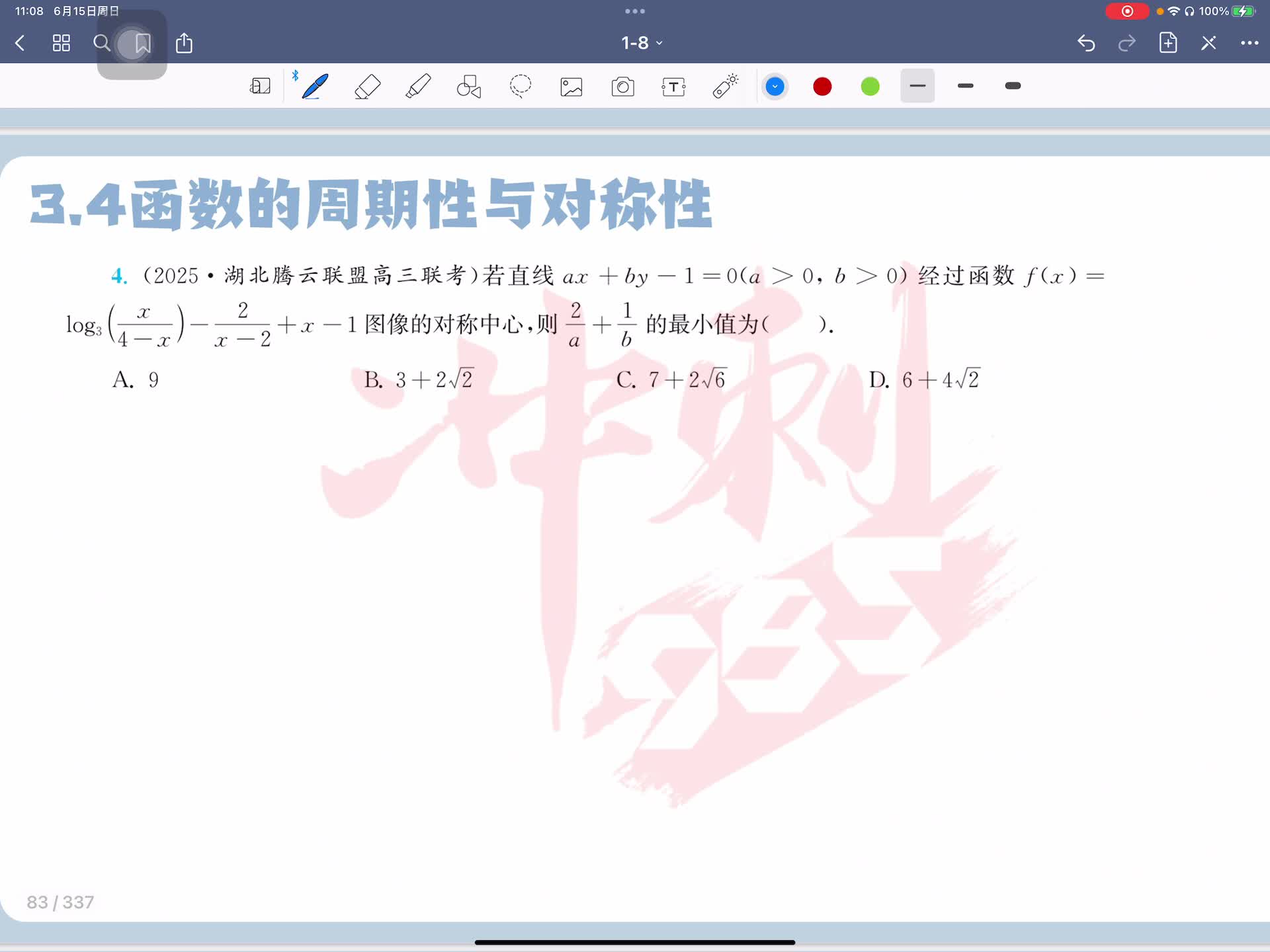Select the Lasso selection tool
The width and height of the screenshot is (1270, 952).
click(x=521, y=87)
